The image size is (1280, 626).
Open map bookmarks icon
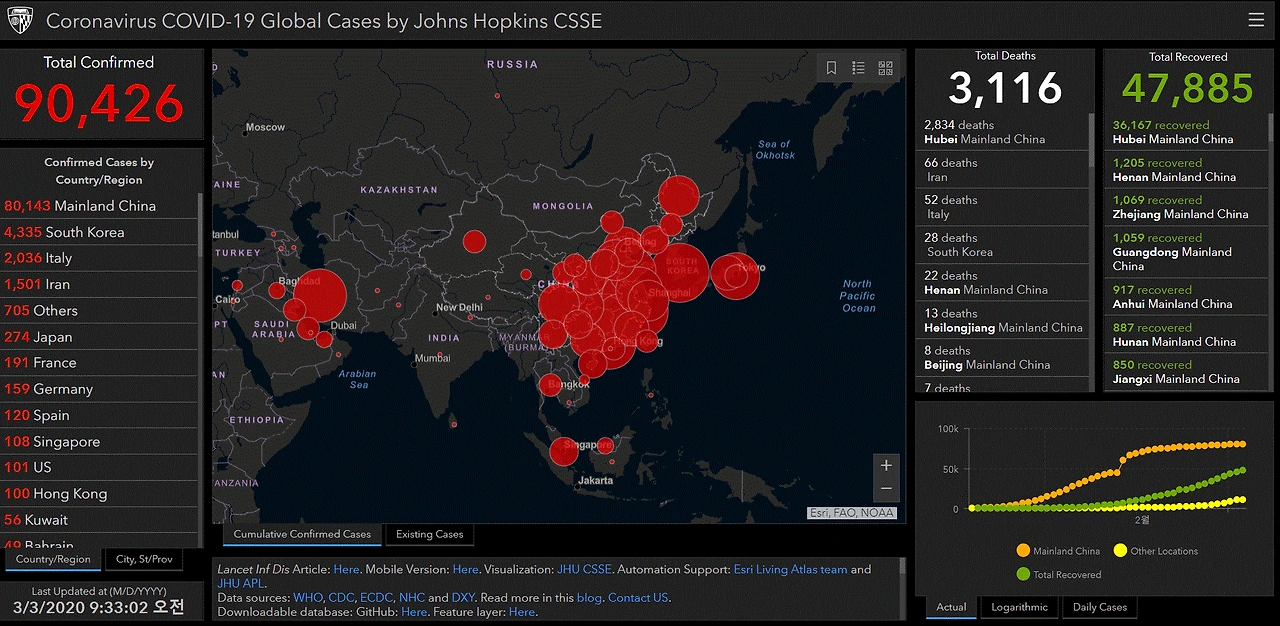(x=831, y=68)
